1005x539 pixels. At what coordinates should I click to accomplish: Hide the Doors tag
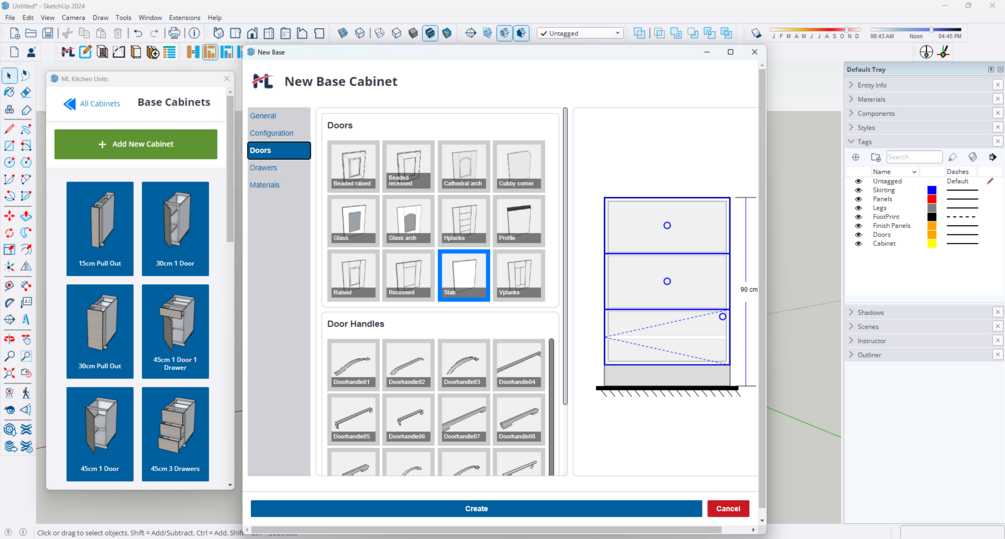[x=858, y=235]
